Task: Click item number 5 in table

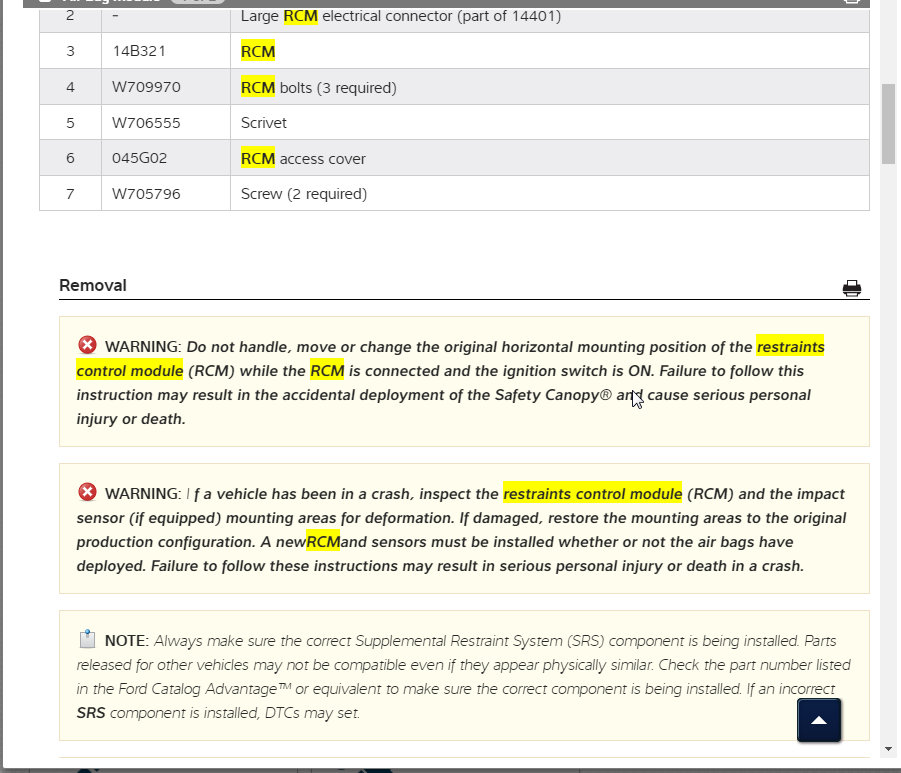Action: pos(70,123)
